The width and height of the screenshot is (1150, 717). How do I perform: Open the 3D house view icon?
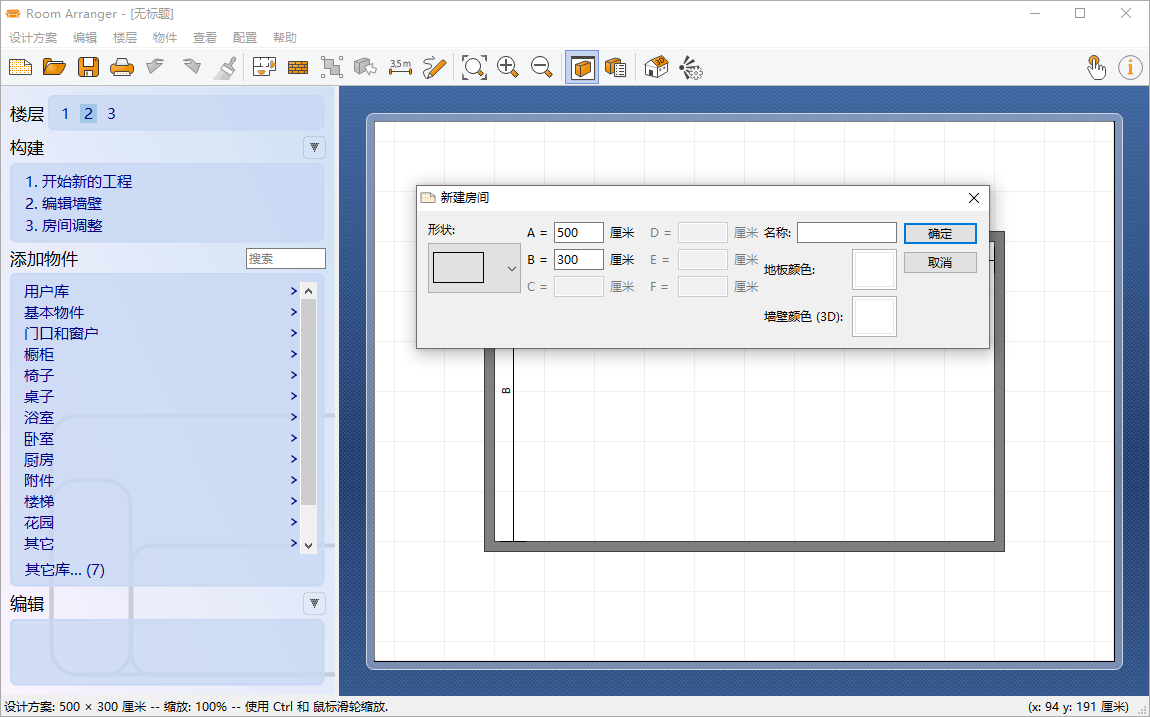click(x=656, y=67)
